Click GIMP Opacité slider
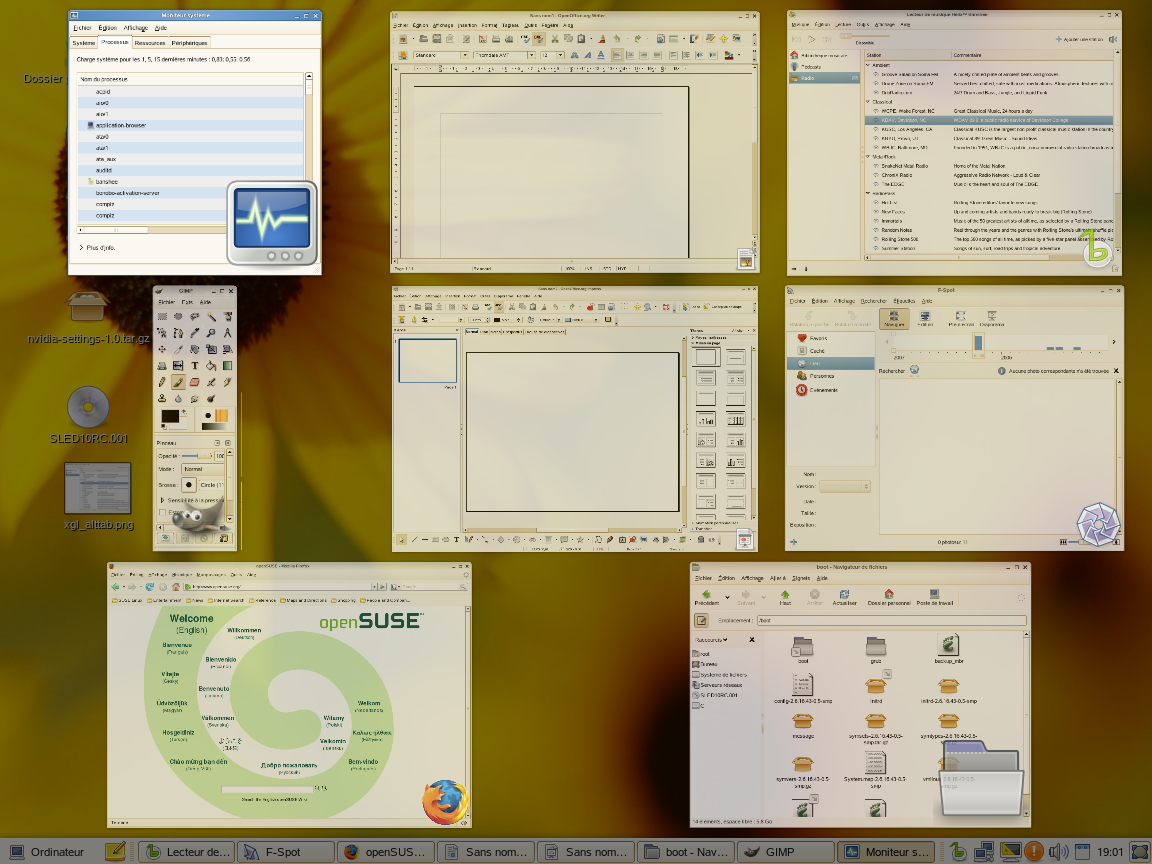This screenshot has width=1152, height=864. pos(197,456)
